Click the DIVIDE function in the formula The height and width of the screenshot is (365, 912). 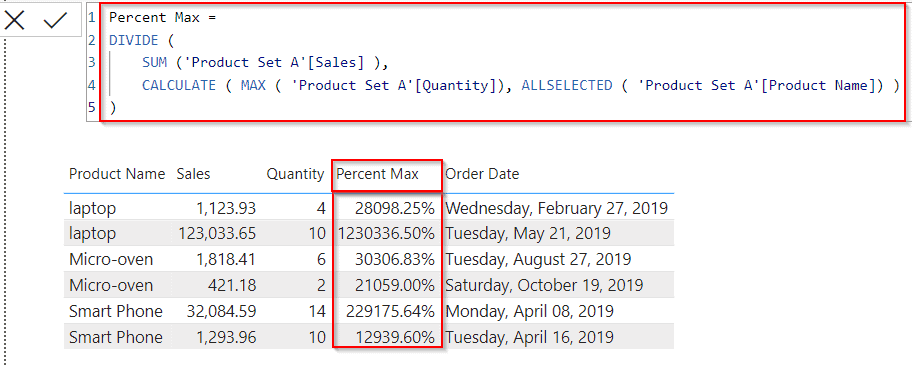pyautogui.click(x=133, y=40)
